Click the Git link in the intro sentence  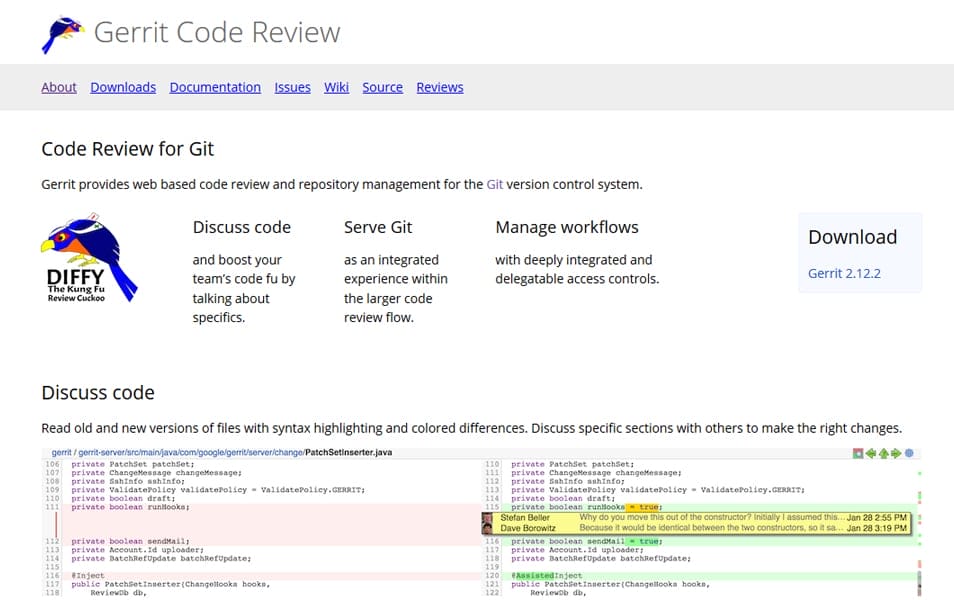pos(495,184)
